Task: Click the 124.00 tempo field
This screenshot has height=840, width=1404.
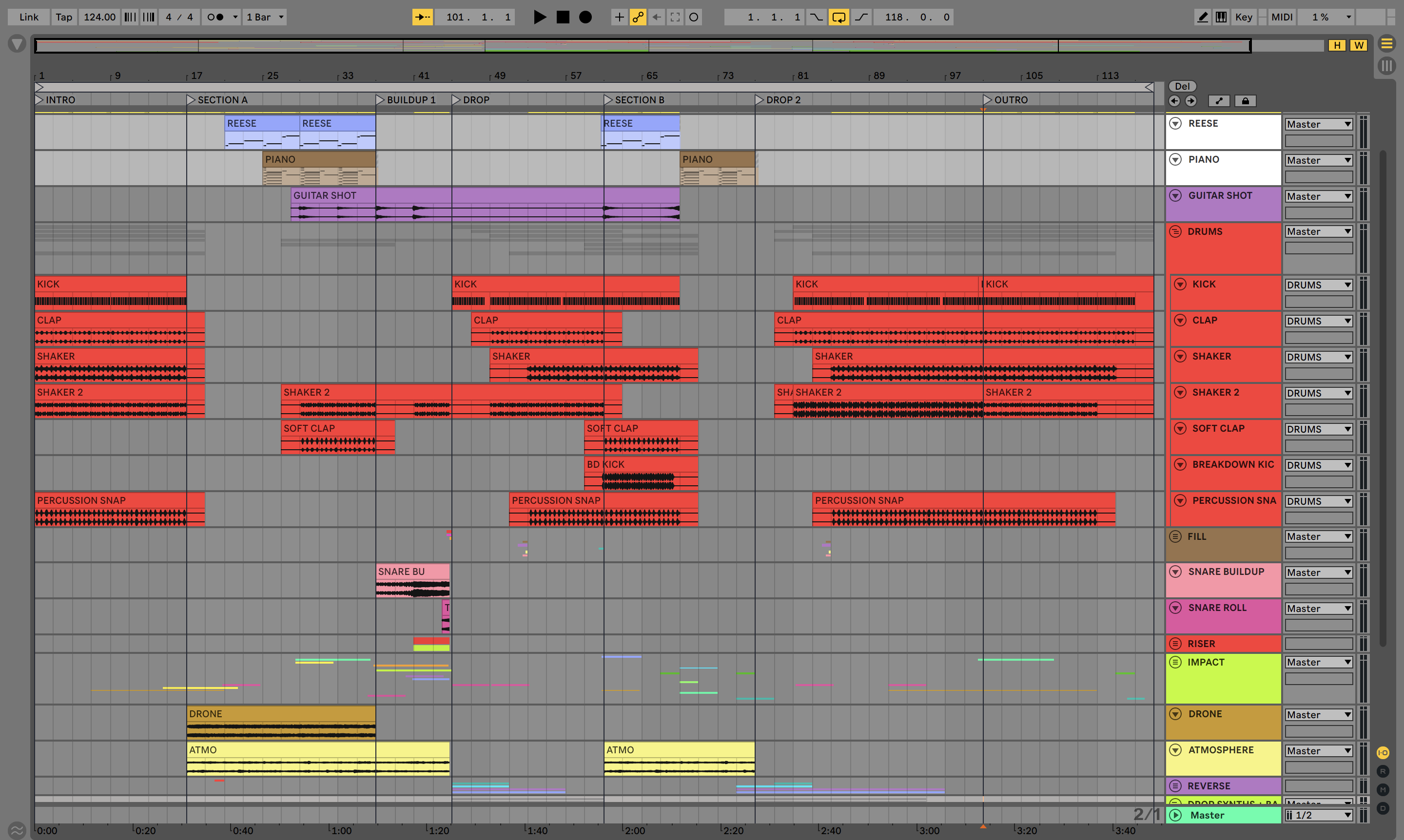Action: 99,17
